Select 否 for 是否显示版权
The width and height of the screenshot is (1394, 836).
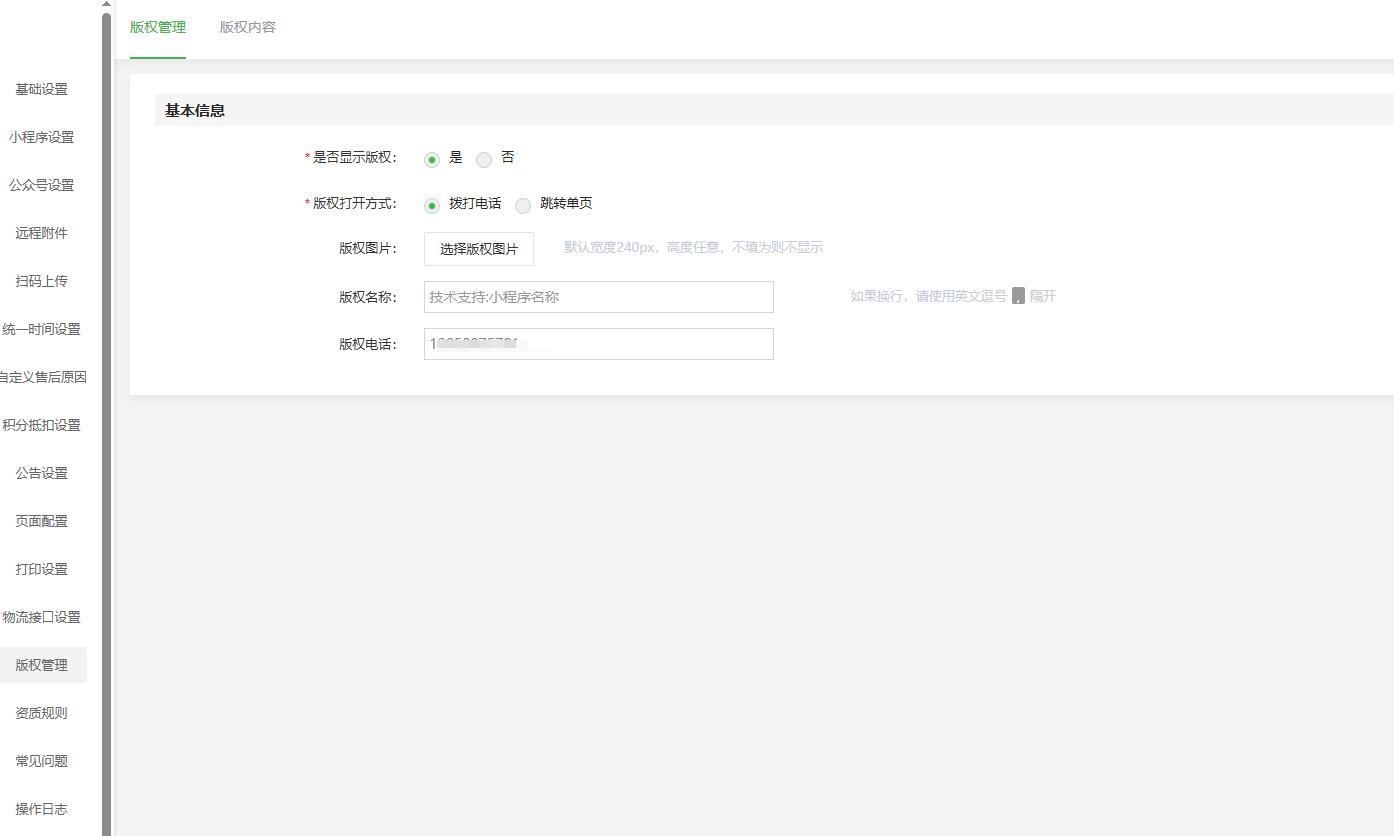[x=484, y=159]
